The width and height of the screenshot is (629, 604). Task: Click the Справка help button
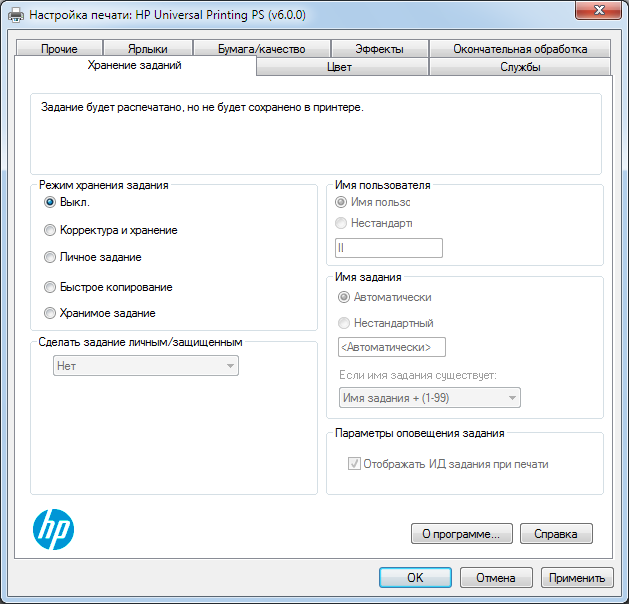pyautogui.click(x=556, y=534)
